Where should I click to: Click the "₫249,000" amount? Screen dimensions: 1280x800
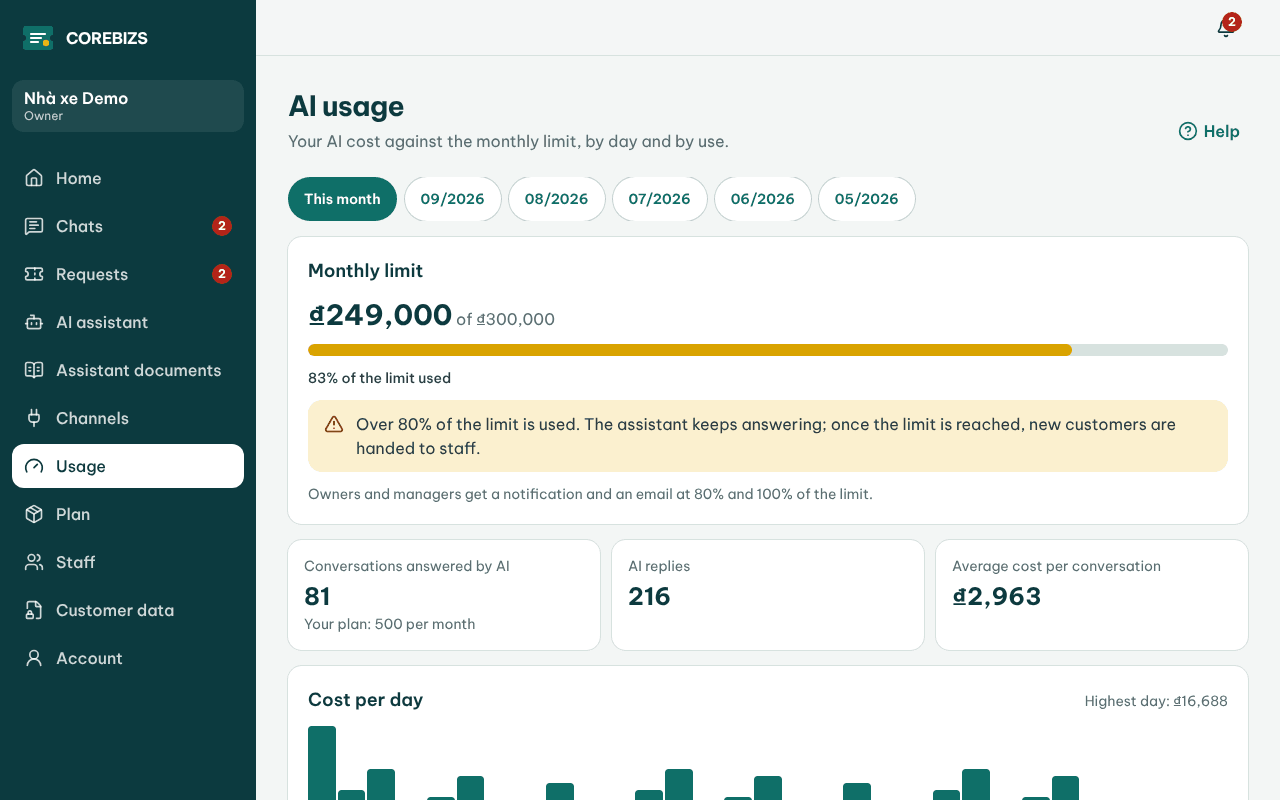pos(380,315)
